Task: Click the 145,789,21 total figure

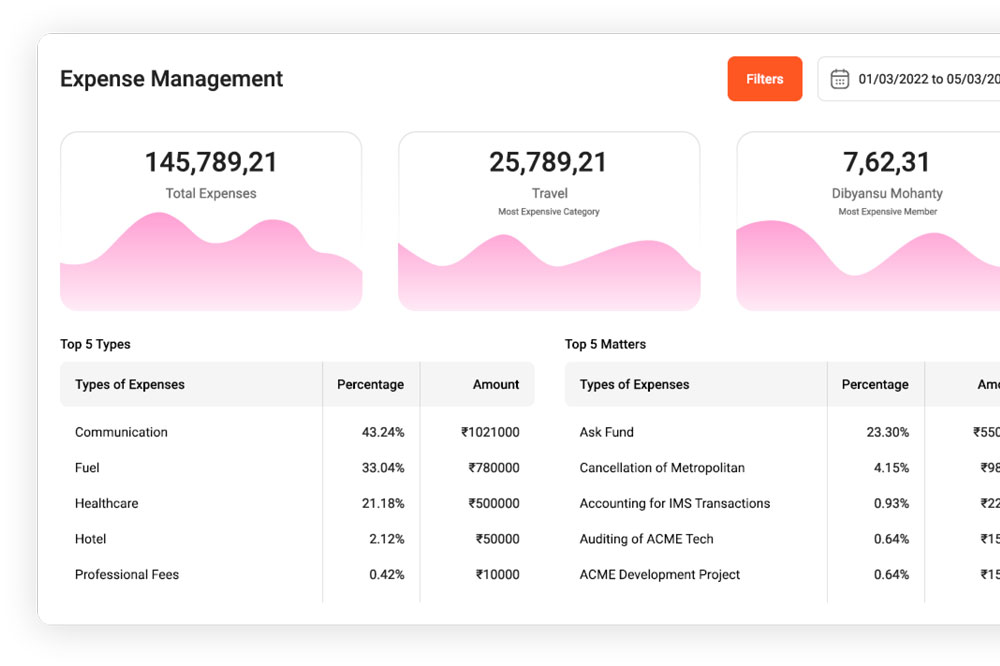Action: (211, 162)
